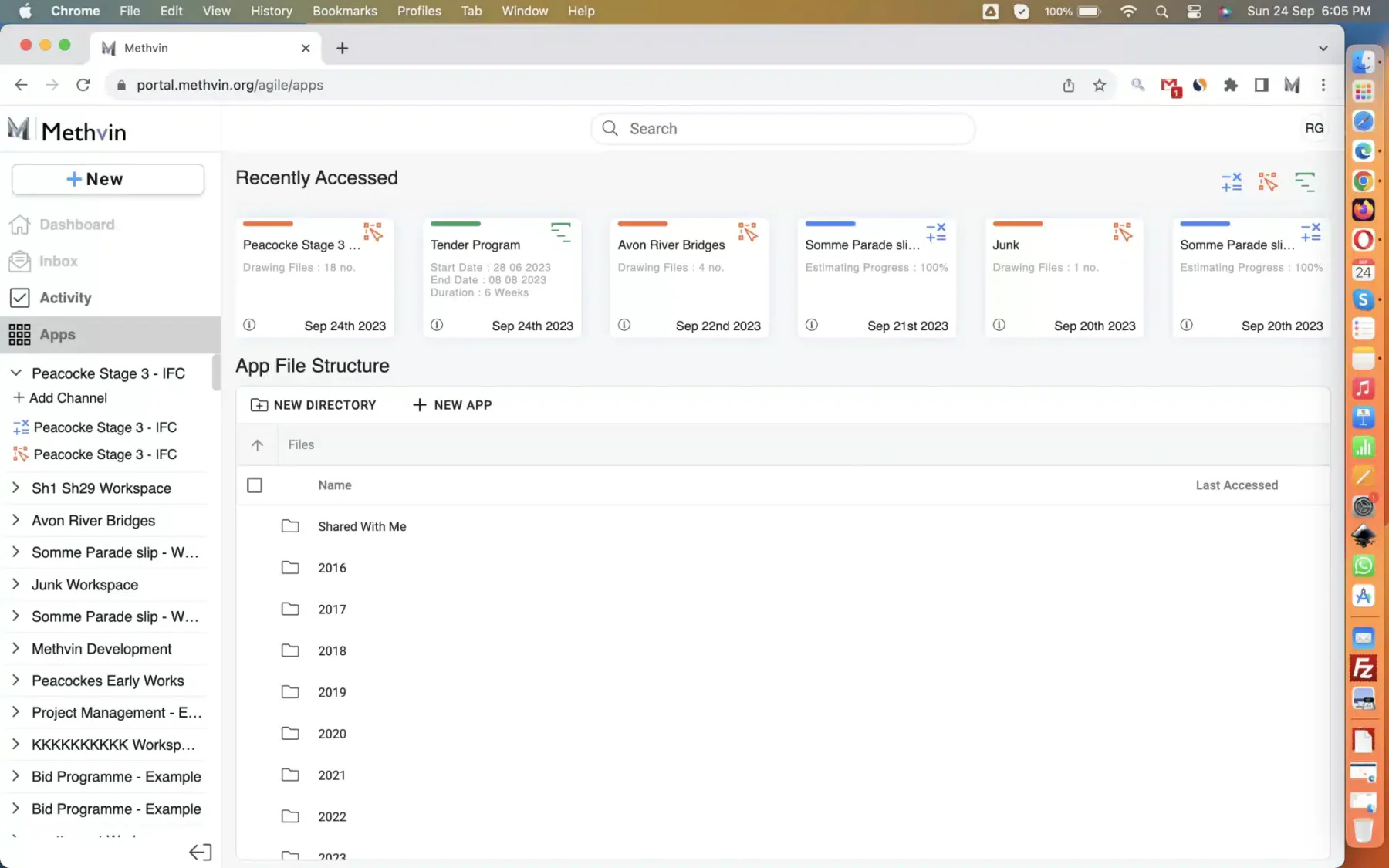Open Chrome extensions puzzle icon
This screenshot has width=1389, height=868.
click(1231, 85)
